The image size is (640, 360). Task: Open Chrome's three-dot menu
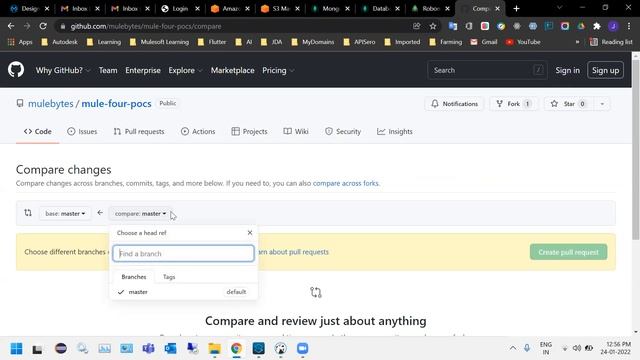(629, 26)
